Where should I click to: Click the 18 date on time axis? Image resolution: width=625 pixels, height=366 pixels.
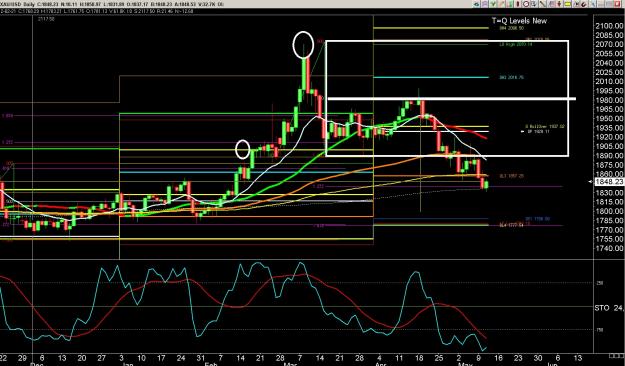419,358
